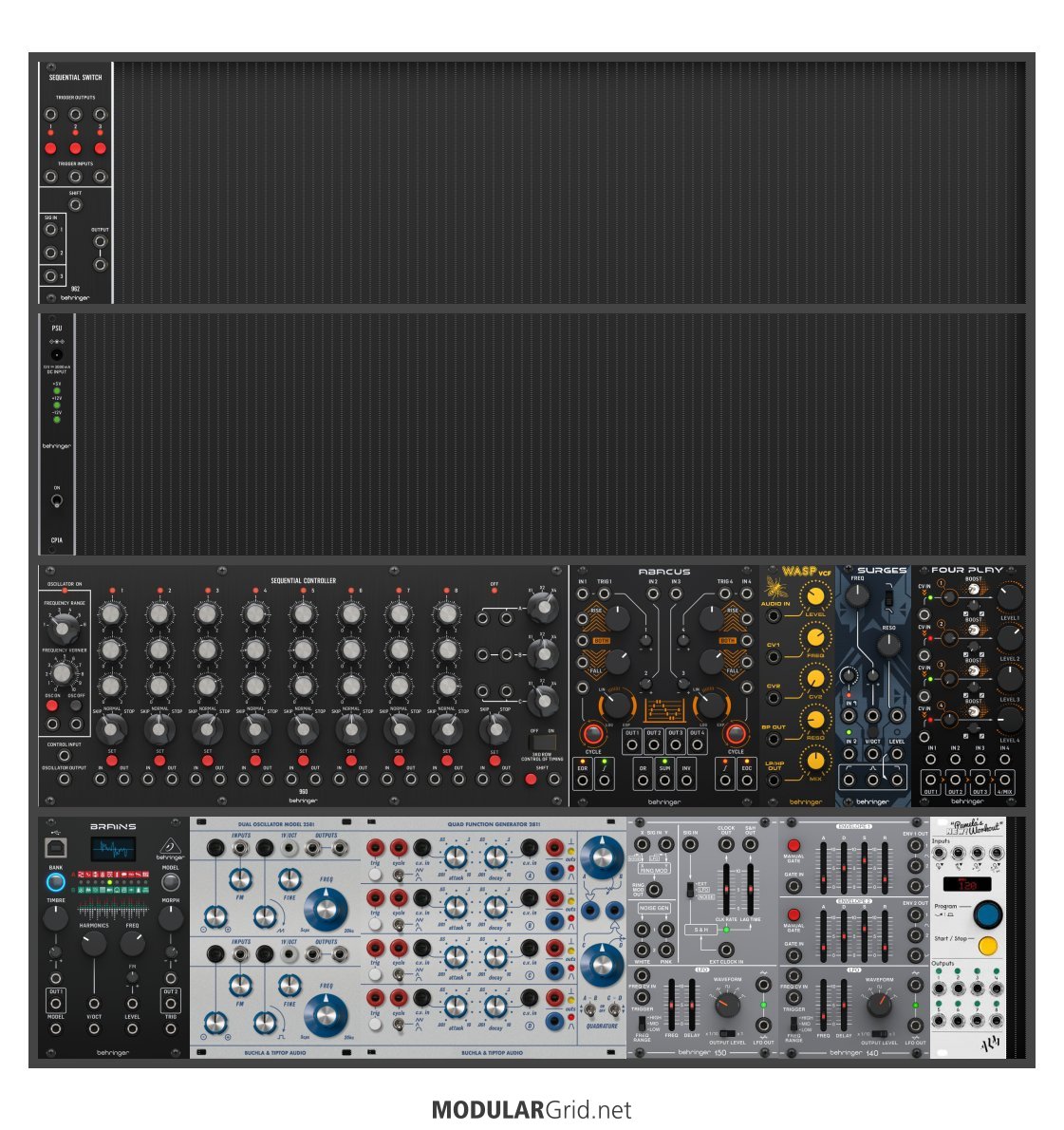
Task: Click row C X1/X2/X4 range knob
Action: (543, 700)
